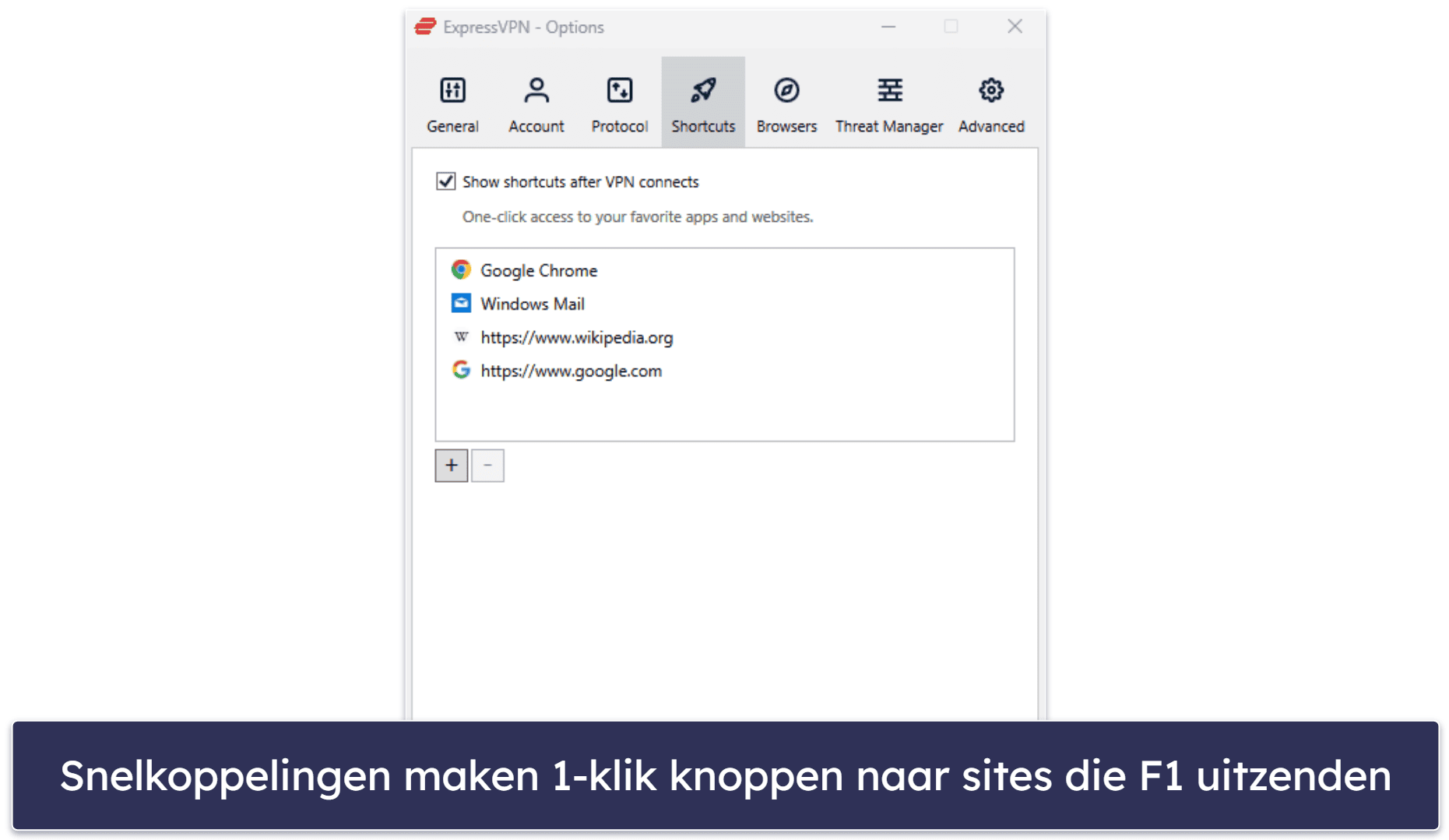Click the Windows Mail envelope icon
Viewport: 1449px width, 840px height.
click(x=461, y=303)
